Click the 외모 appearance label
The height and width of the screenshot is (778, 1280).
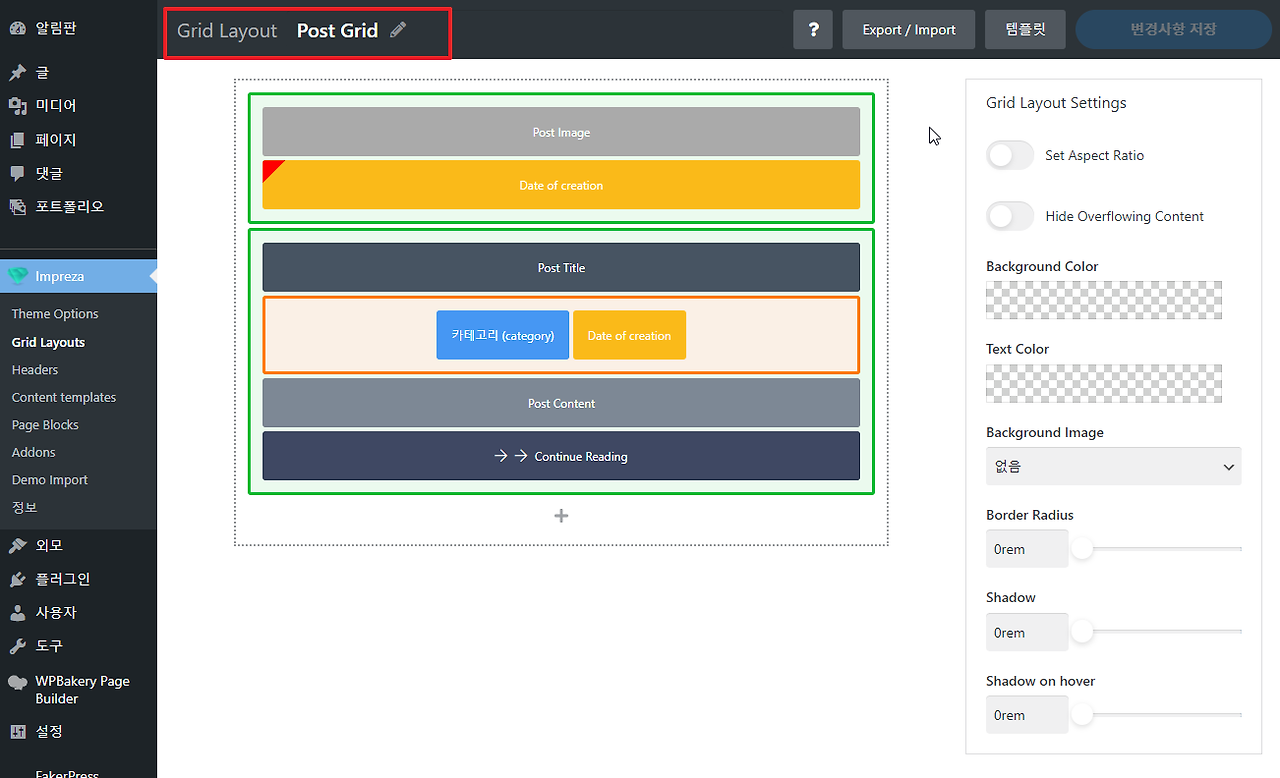tap(49, 546)
